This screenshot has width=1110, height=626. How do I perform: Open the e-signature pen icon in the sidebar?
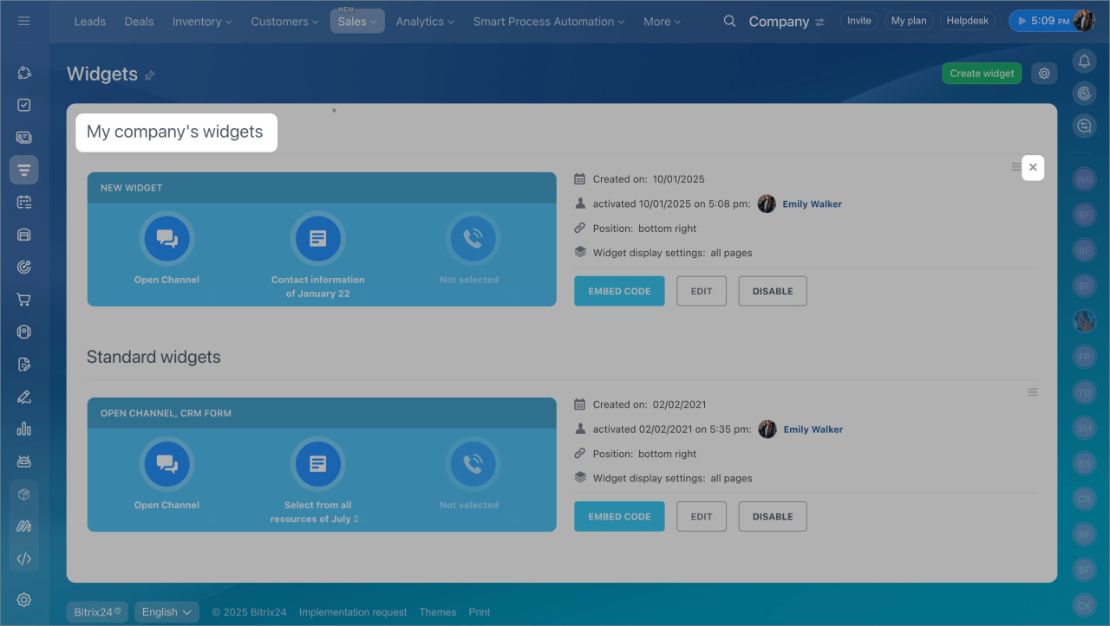23,397
